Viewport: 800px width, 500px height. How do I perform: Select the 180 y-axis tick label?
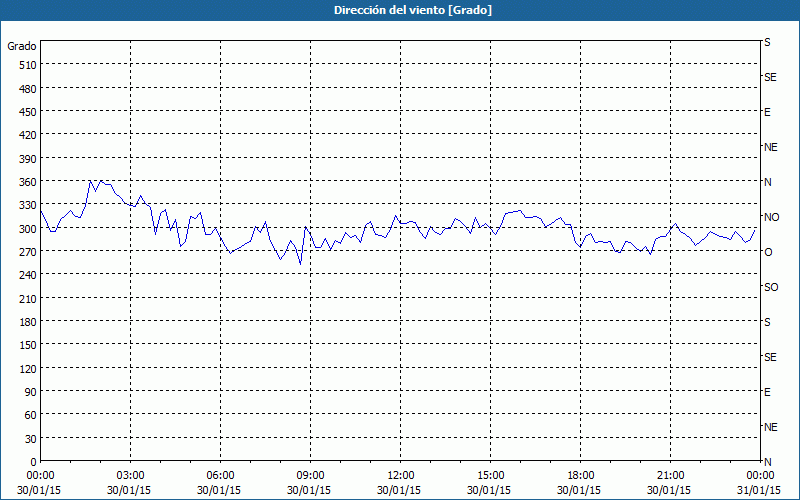(25, 321)
